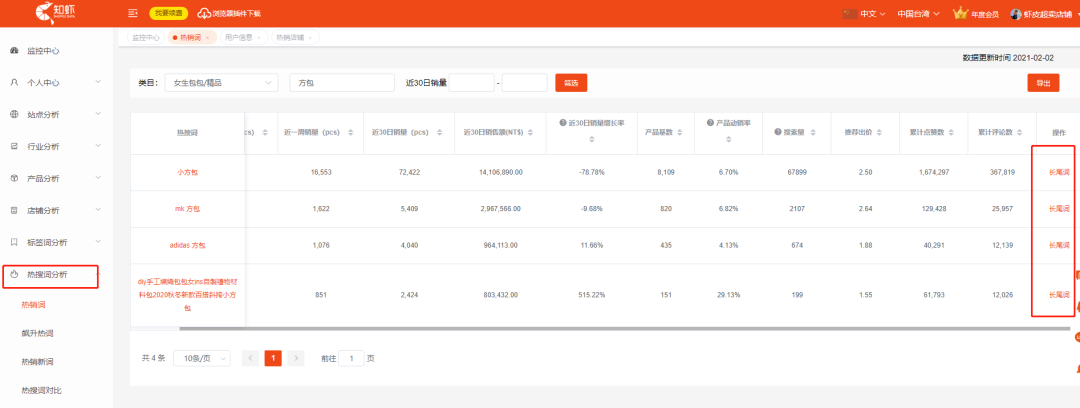The height and width of the screenshot is (408, 1080).
Task: Click the user avatar for 虾皮超卖店铺
Action: [x=1015, y=13]
